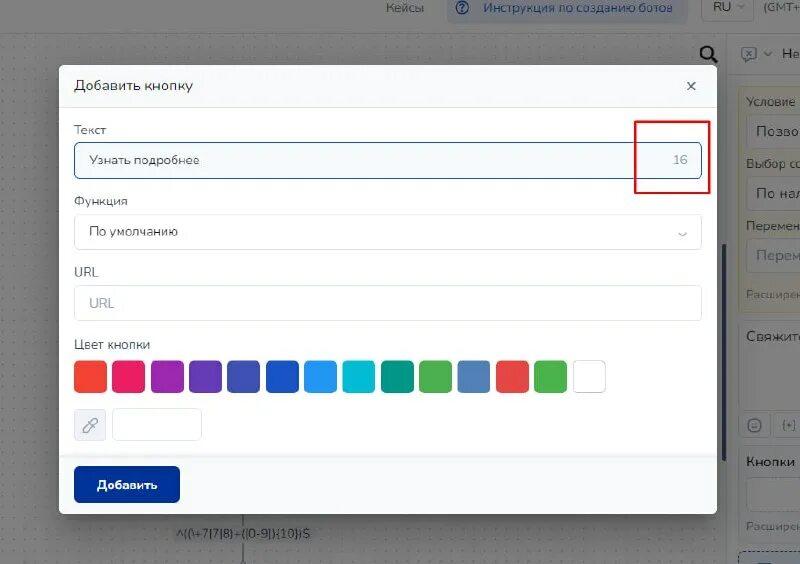Click the chat bubble icon in side panel

point(748,54)
